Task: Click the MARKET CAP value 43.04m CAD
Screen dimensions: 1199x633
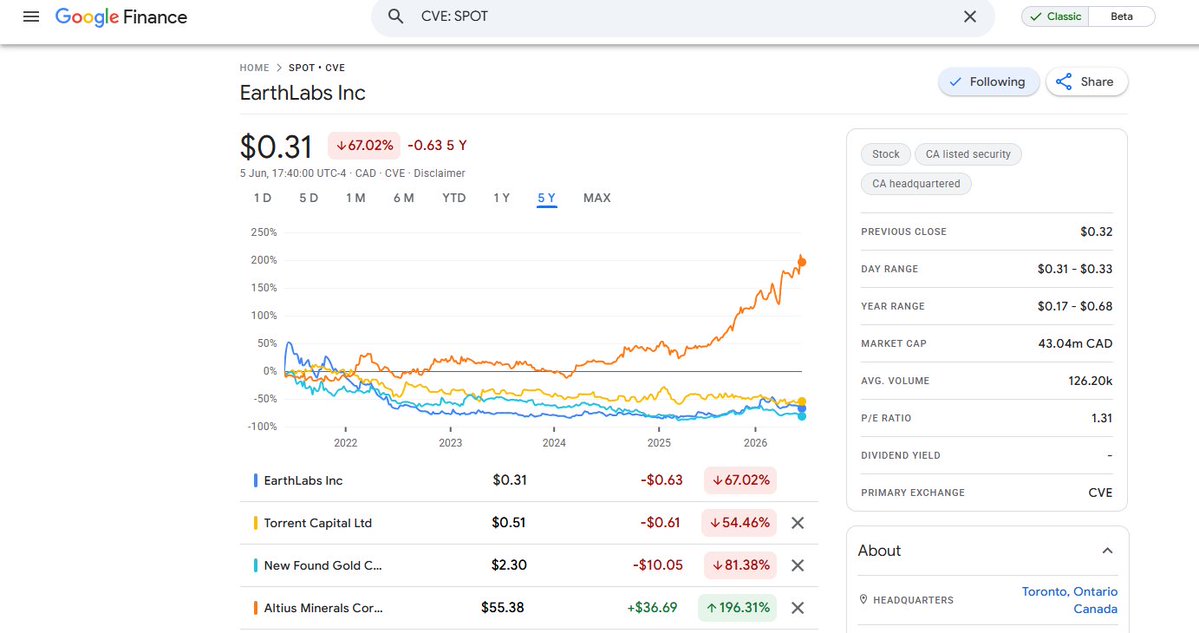Action: tap(1075, 344)
